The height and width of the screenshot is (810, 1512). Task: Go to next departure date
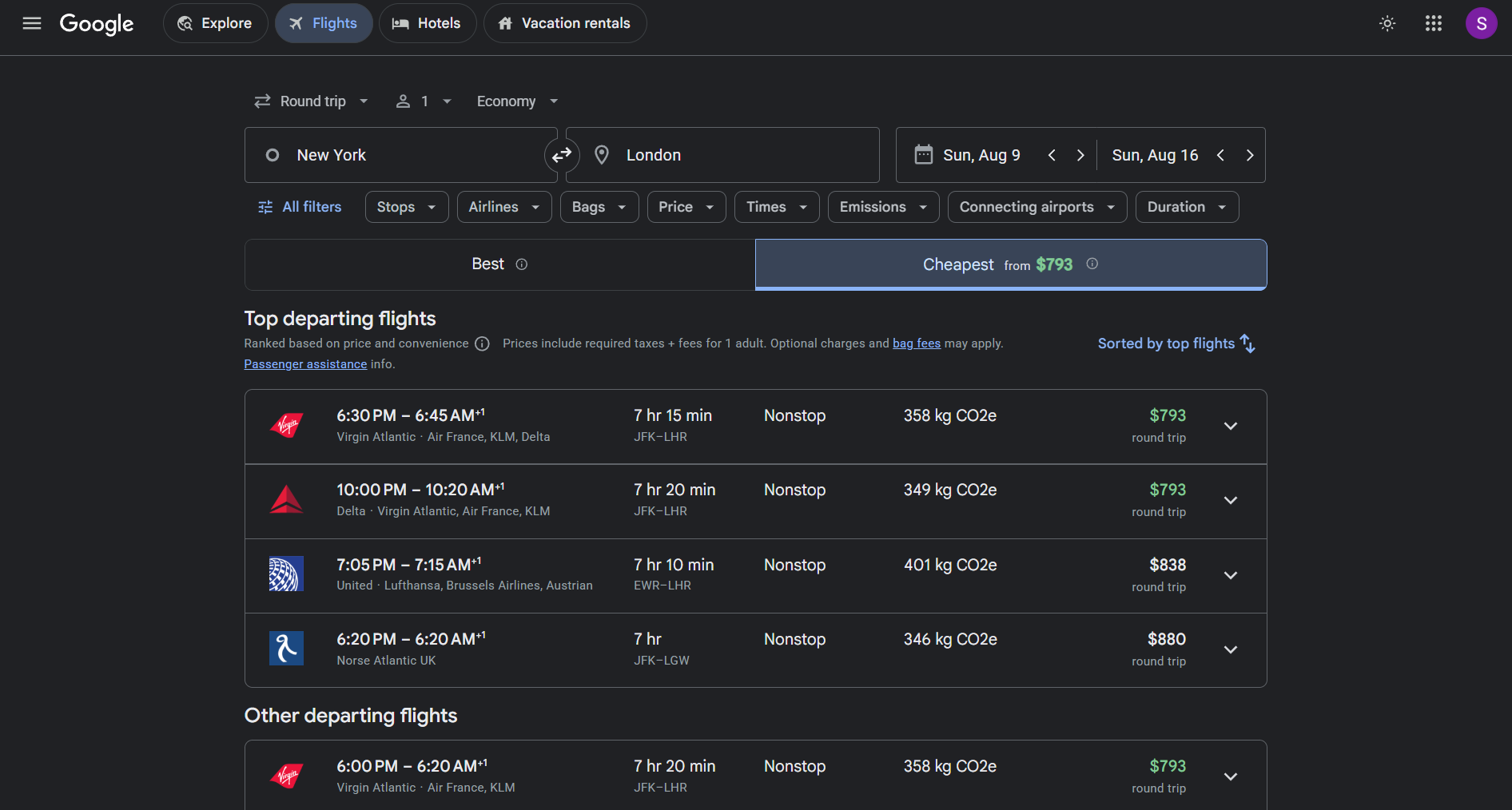[1080, 155]
